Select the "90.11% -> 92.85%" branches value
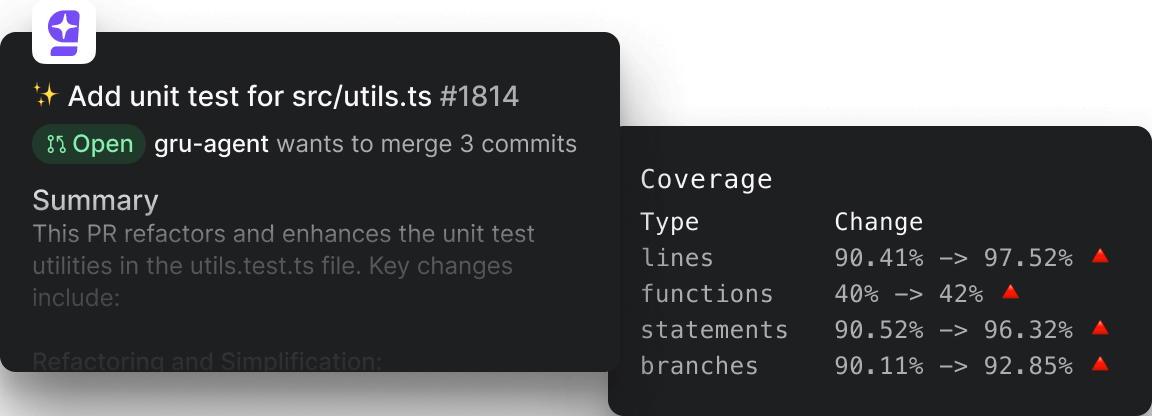 [953, 365]
